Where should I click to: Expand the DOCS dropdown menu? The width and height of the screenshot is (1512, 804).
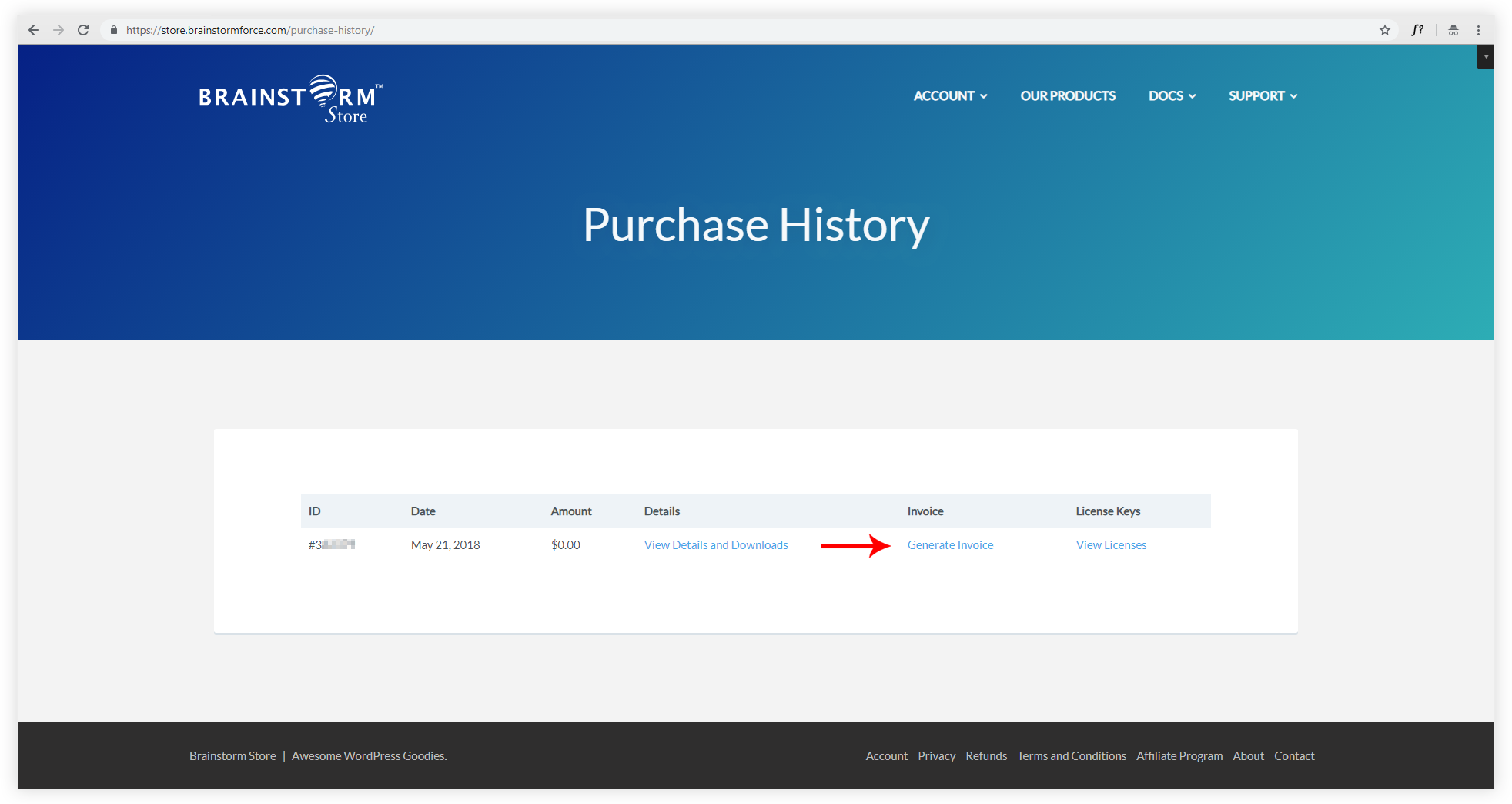click(x=1172, y=95)
